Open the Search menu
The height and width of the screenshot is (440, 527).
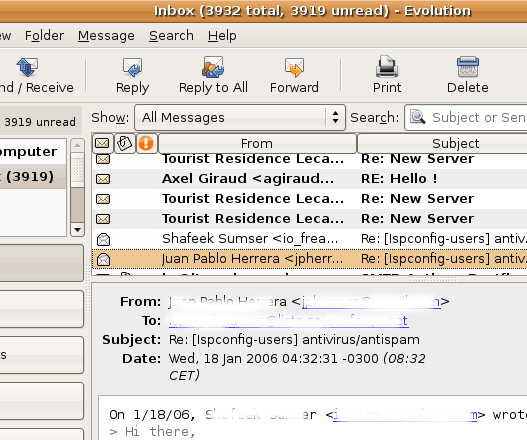[171, 36]
